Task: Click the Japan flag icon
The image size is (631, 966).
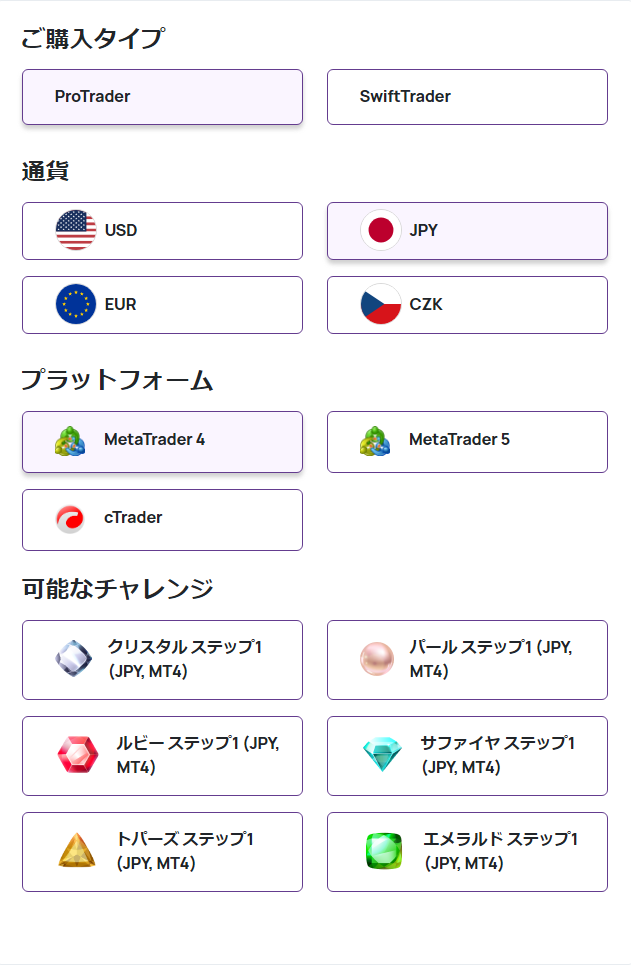Action: coord(381,231)
